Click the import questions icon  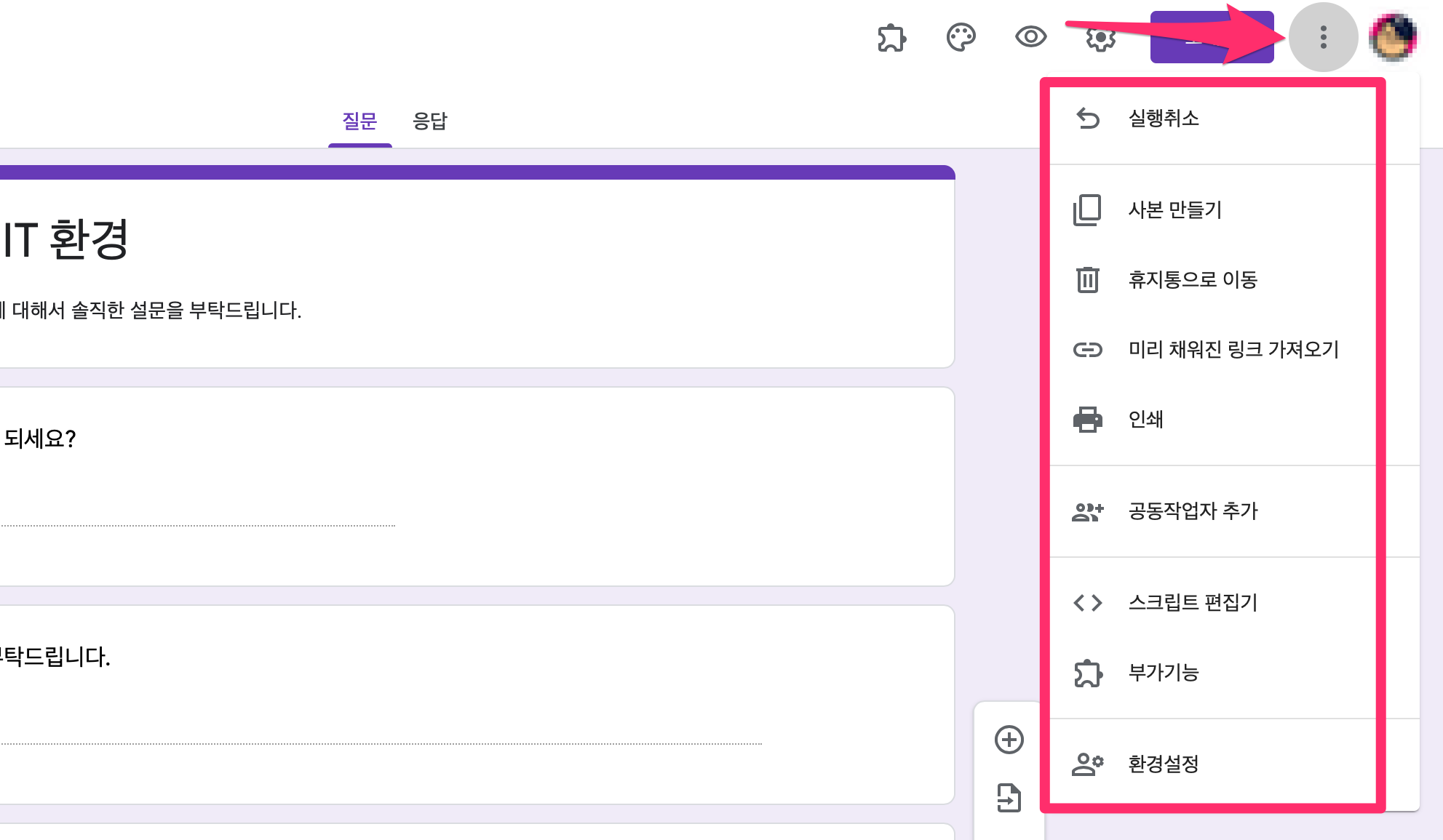pyautogui.click(x=1009, y=798)
